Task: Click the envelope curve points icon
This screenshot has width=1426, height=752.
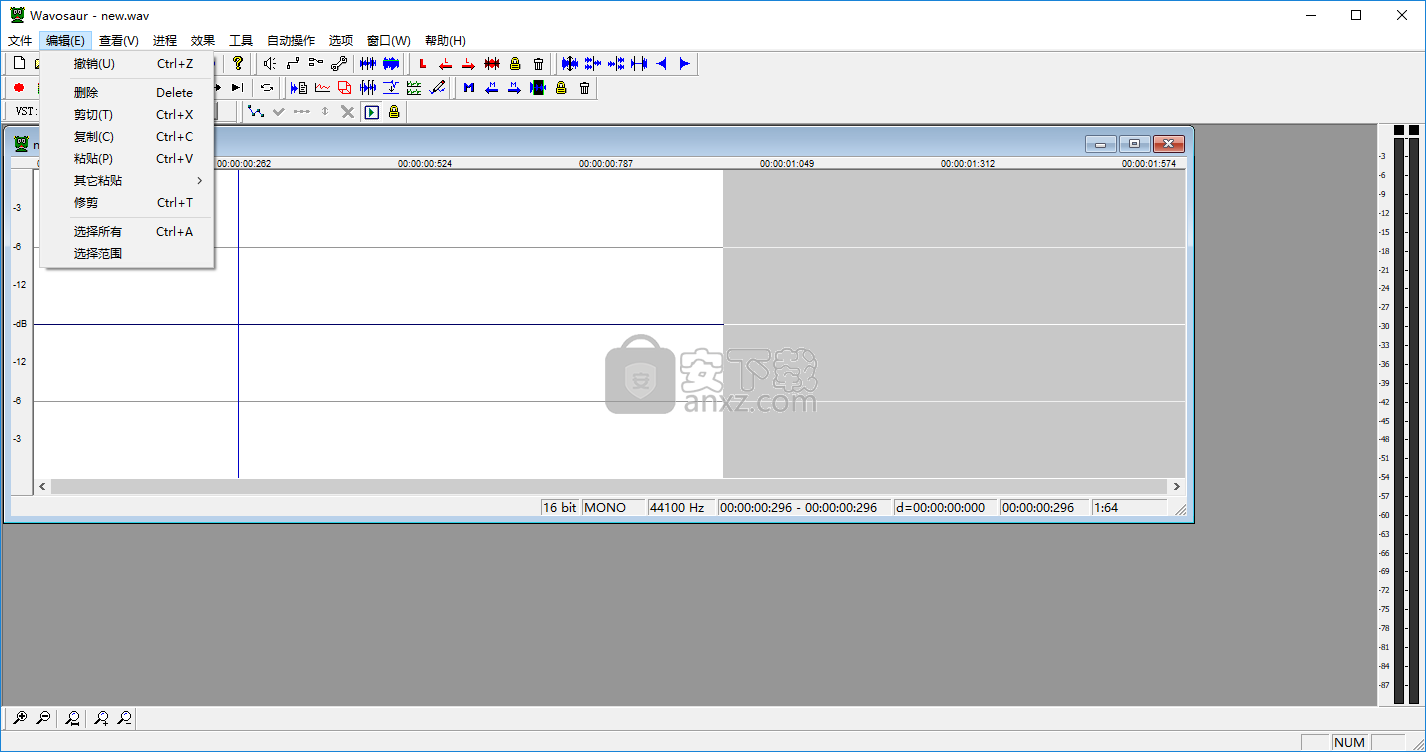Action: pos(256,111)
